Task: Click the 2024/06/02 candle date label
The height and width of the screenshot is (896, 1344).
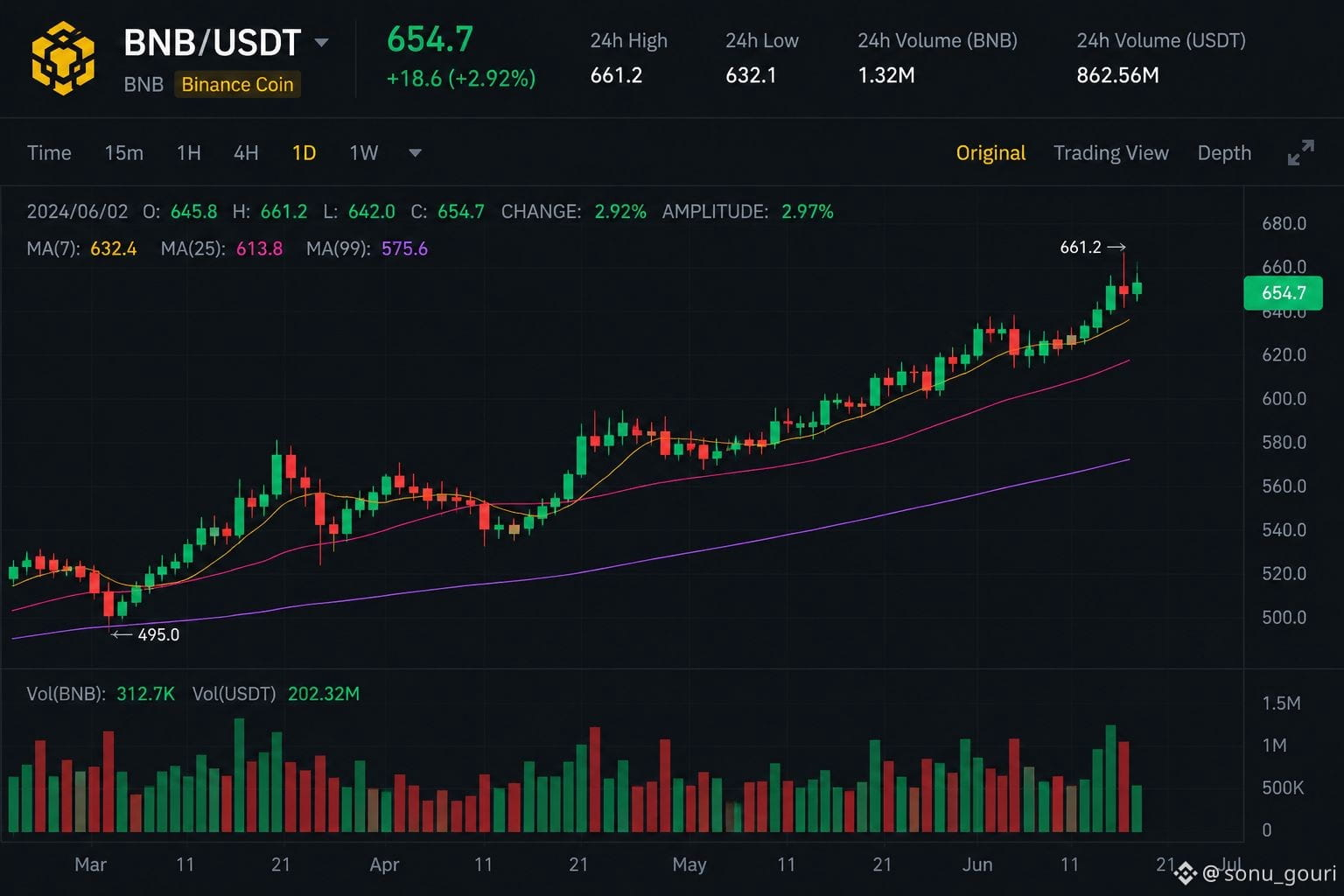Action: pyautogui.click(x=77, y=212)
